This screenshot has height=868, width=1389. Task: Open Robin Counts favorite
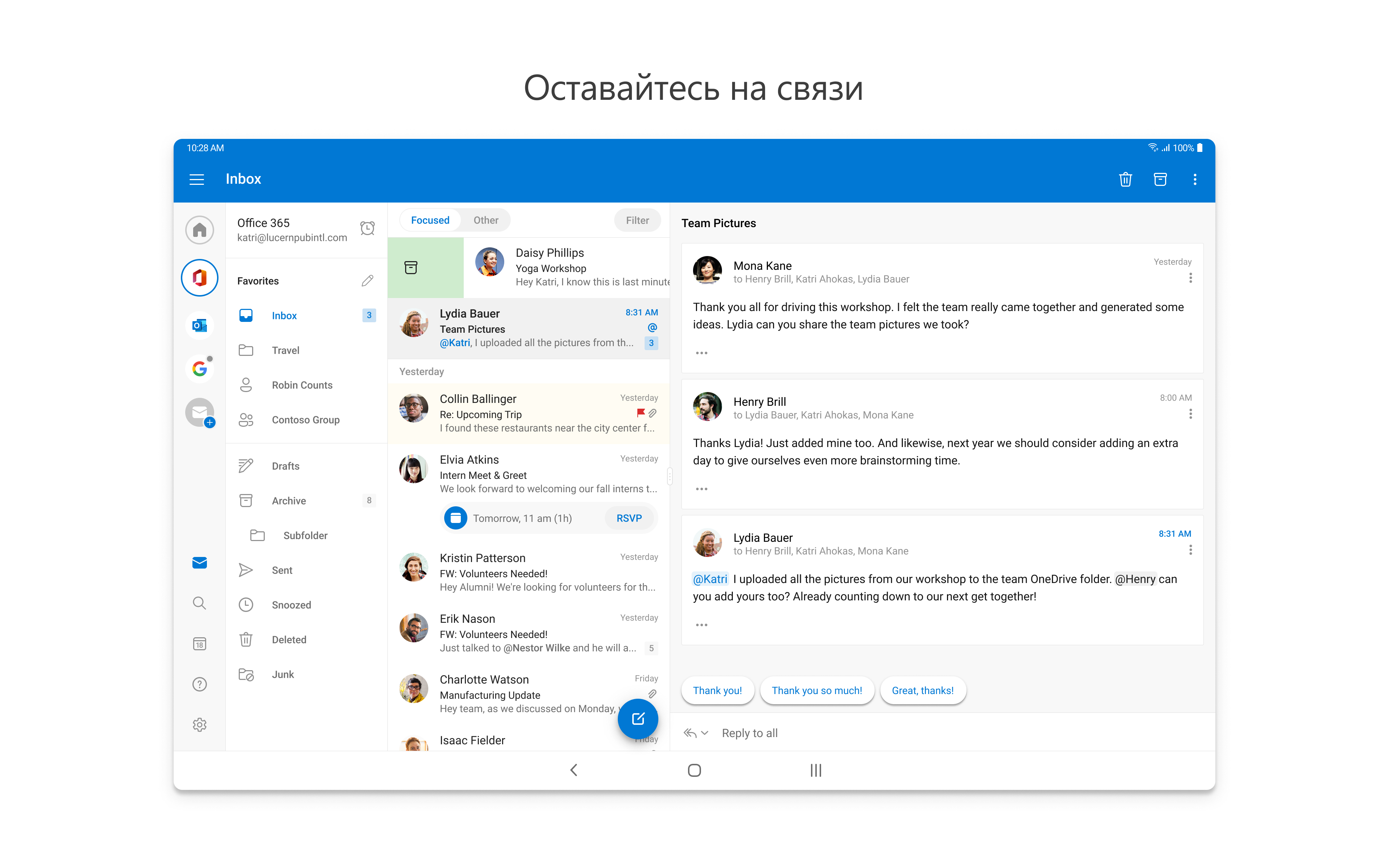point(306,385)
